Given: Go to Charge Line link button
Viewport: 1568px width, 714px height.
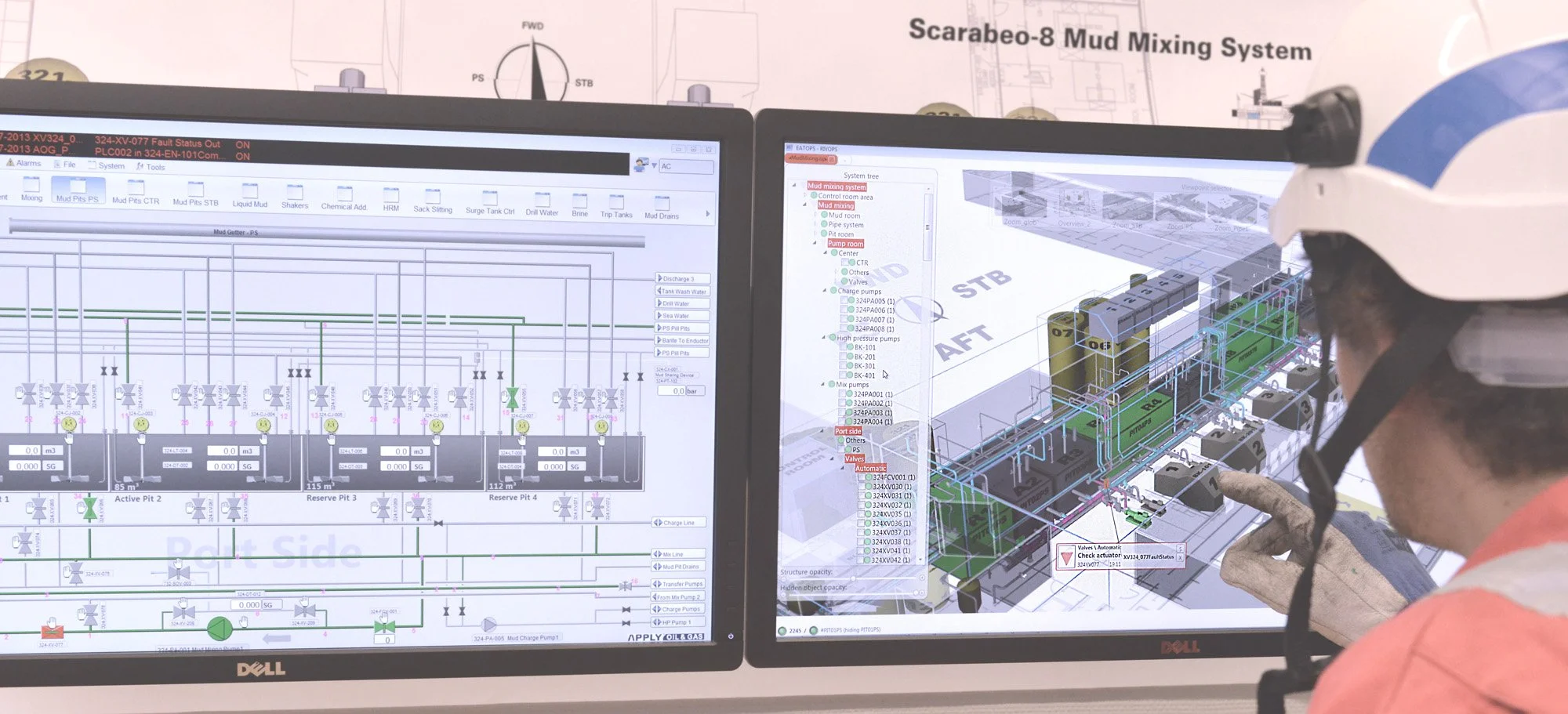Looking at the screenshot, I should pos(679,522).
